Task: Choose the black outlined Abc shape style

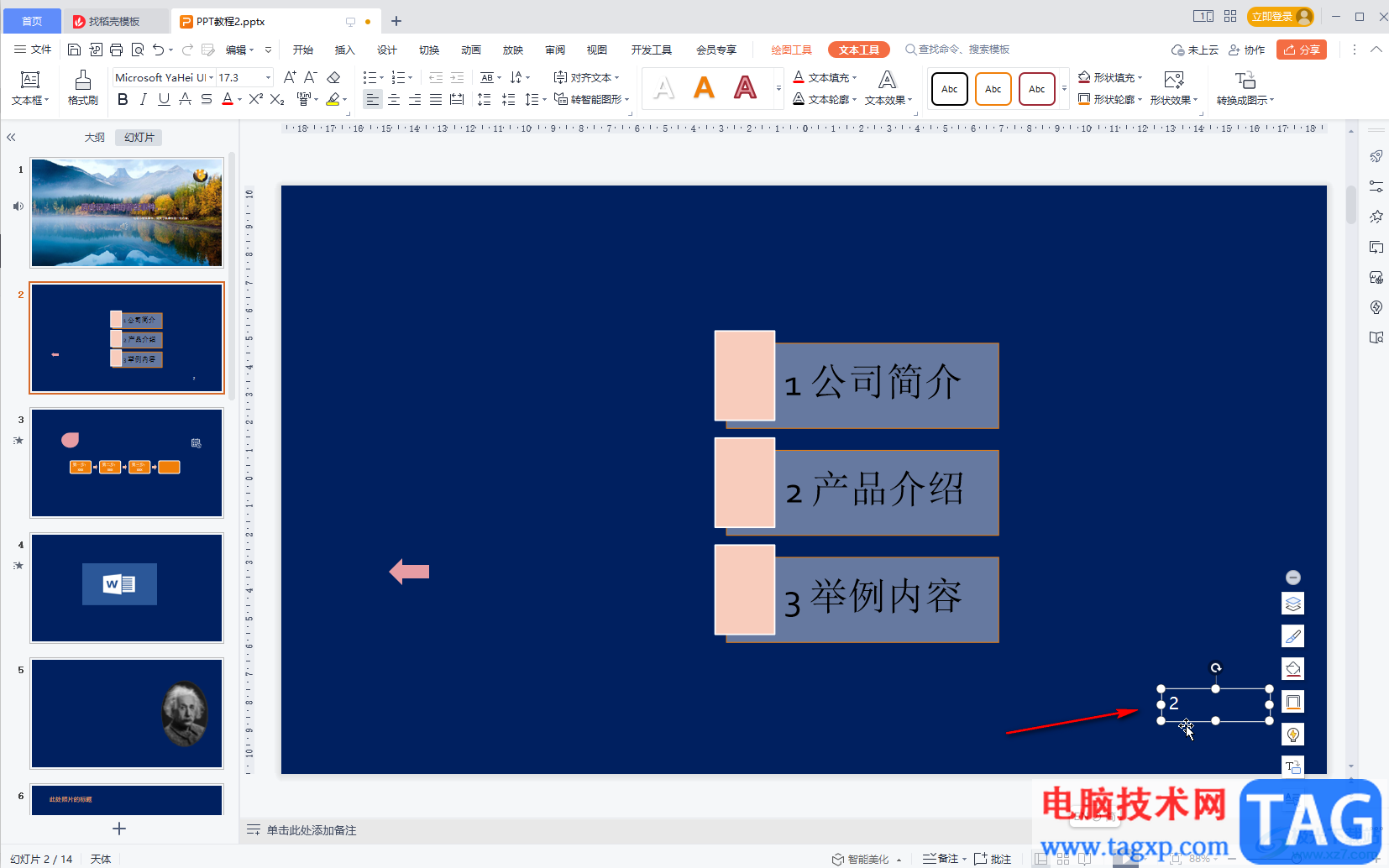Action: coord(950,88)
